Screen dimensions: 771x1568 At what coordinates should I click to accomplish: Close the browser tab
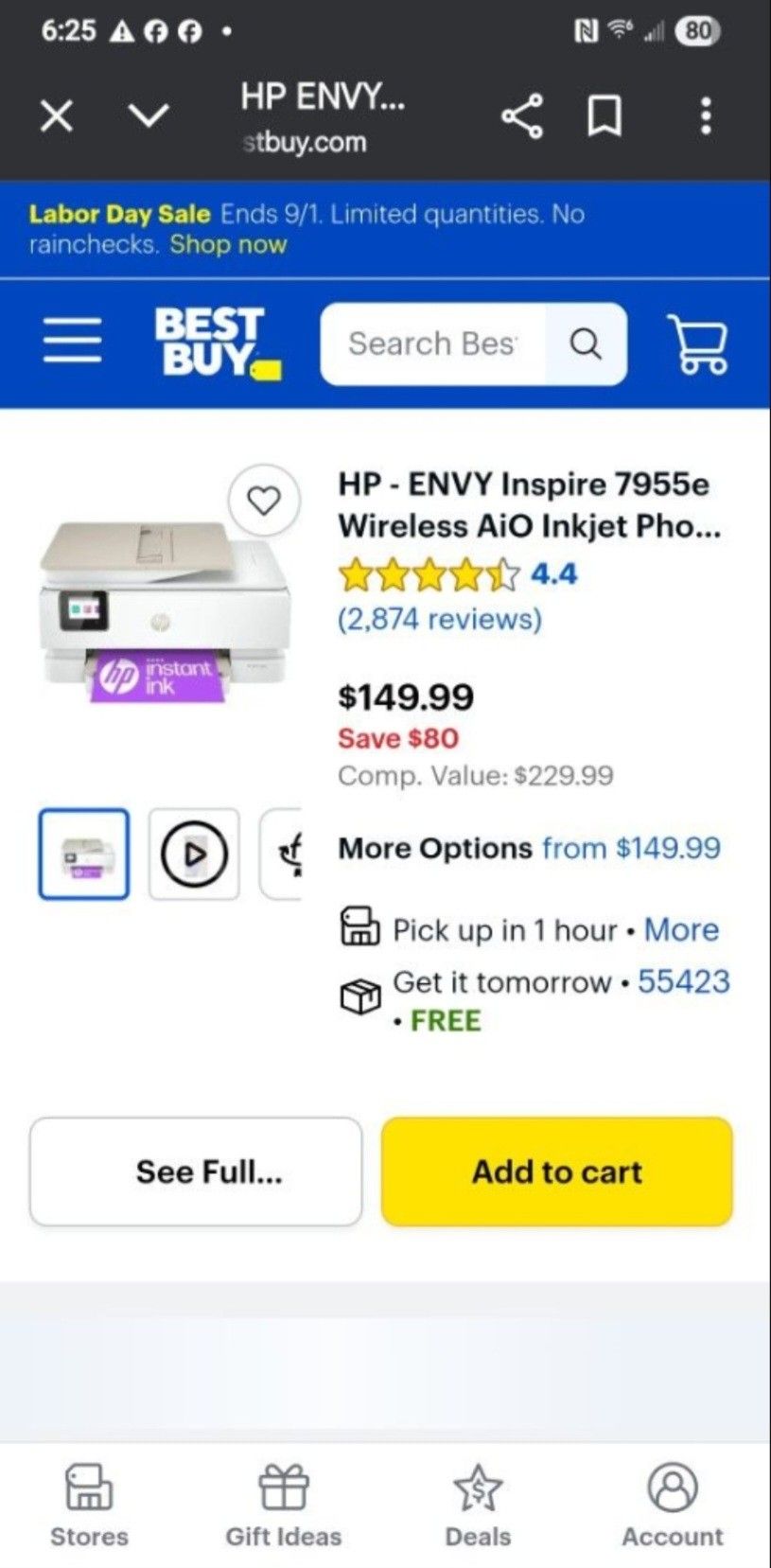coord(57,116)
